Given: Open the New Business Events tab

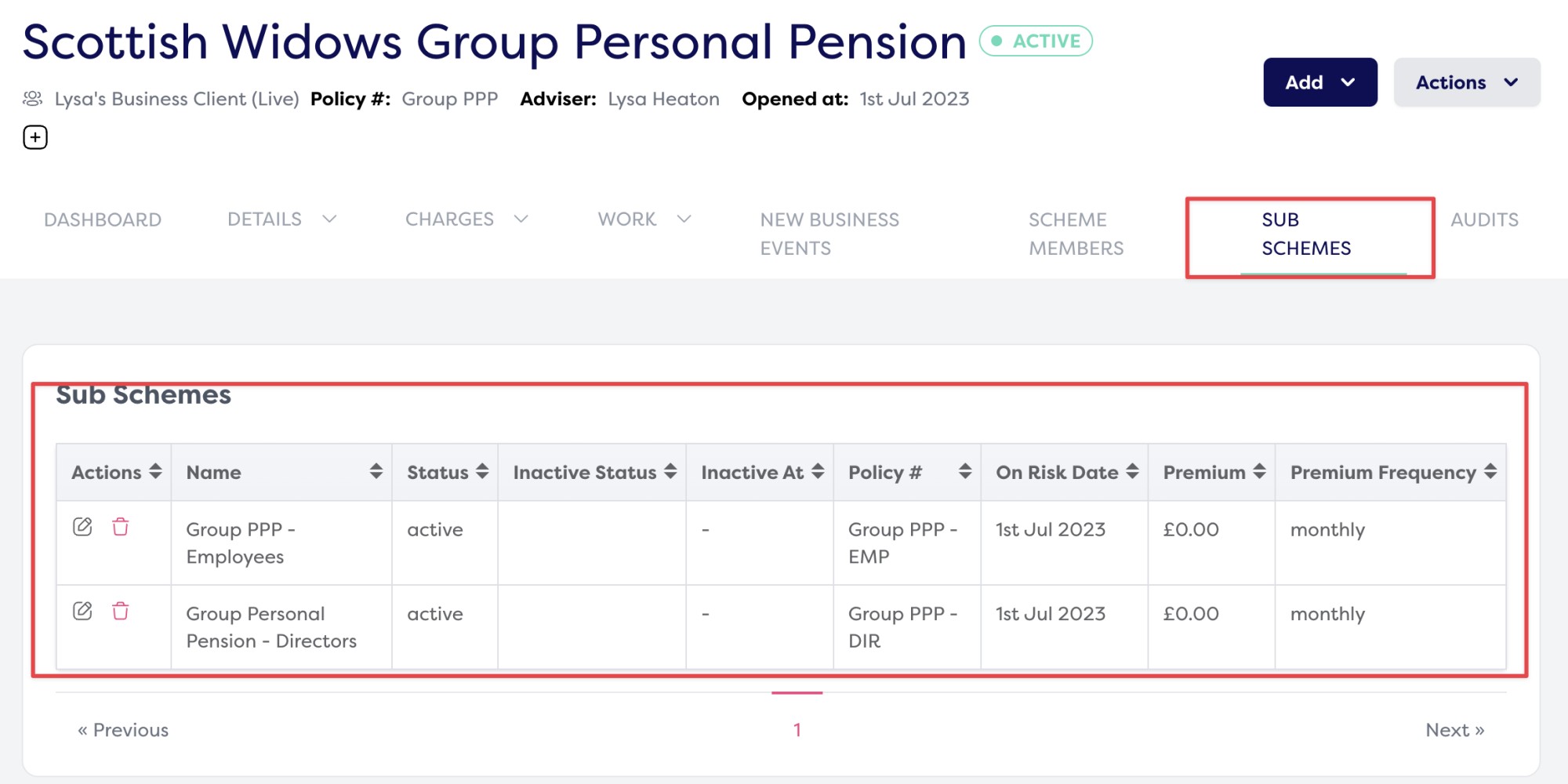Looking at the screenshot, I should click(x=829, y=234).
